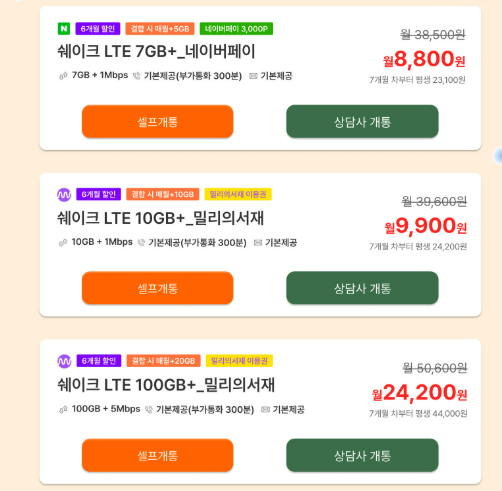Click the blue floating button at right edge

tap(498, 155)
